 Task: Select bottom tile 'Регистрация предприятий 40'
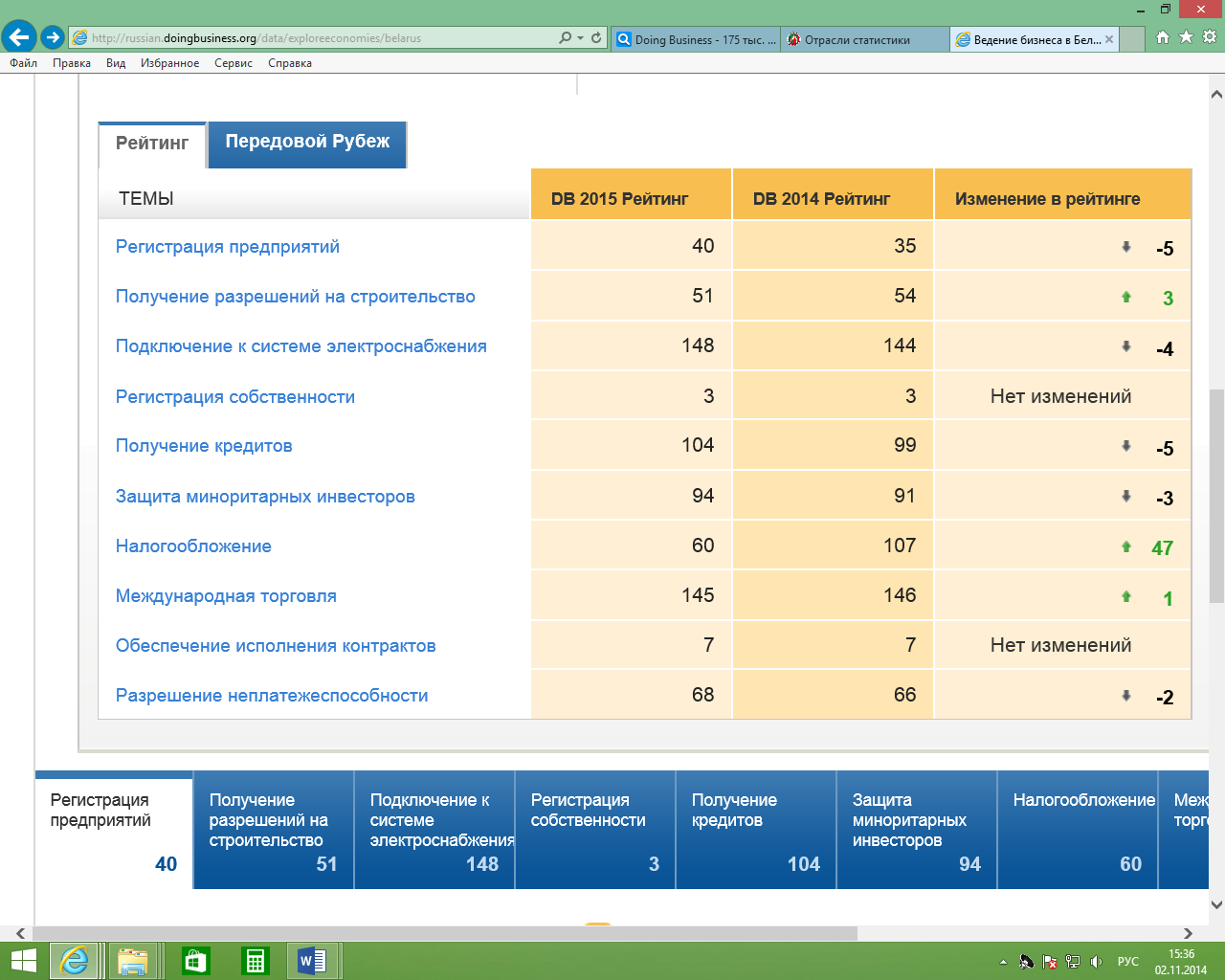pos(114,830)
